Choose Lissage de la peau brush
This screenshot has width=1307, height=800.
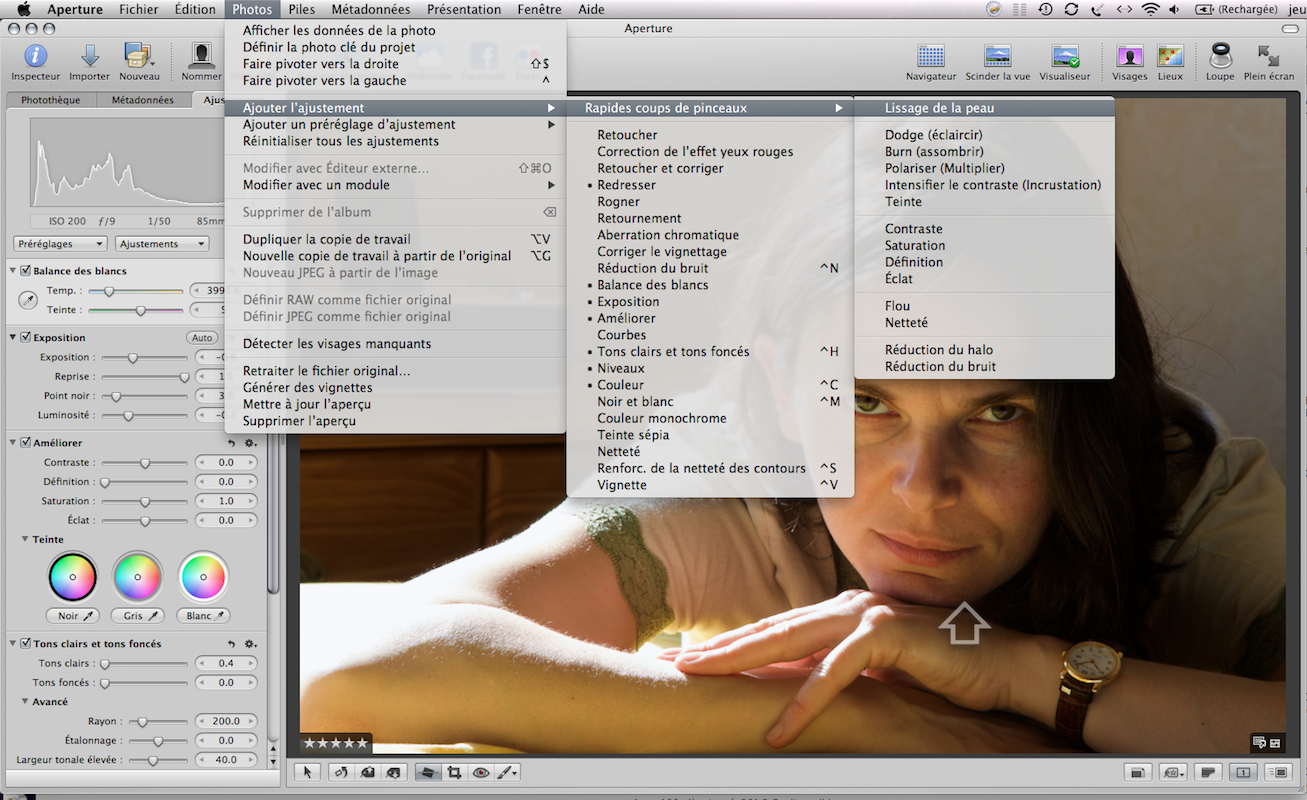[984, 108]
